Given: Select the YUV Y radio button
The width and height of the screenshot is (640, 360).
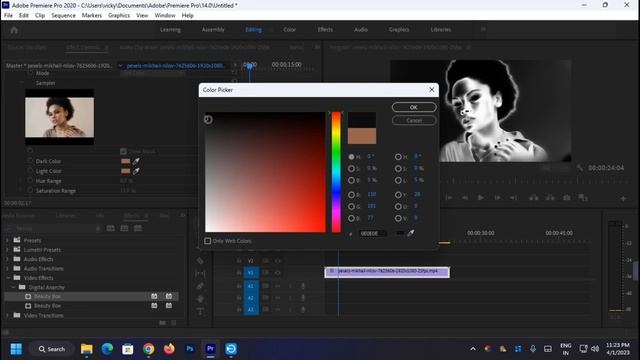Looking at the screenshot, I should click(x=398, y=195).
